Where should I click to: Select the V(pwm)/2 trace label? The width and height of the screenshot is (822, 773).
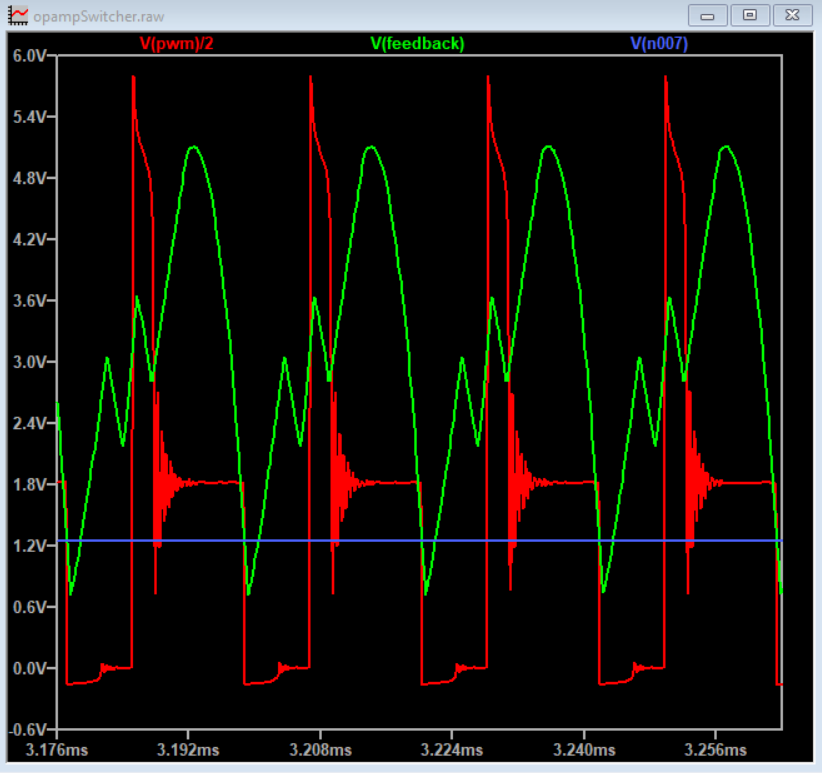(x=177, y=43)
